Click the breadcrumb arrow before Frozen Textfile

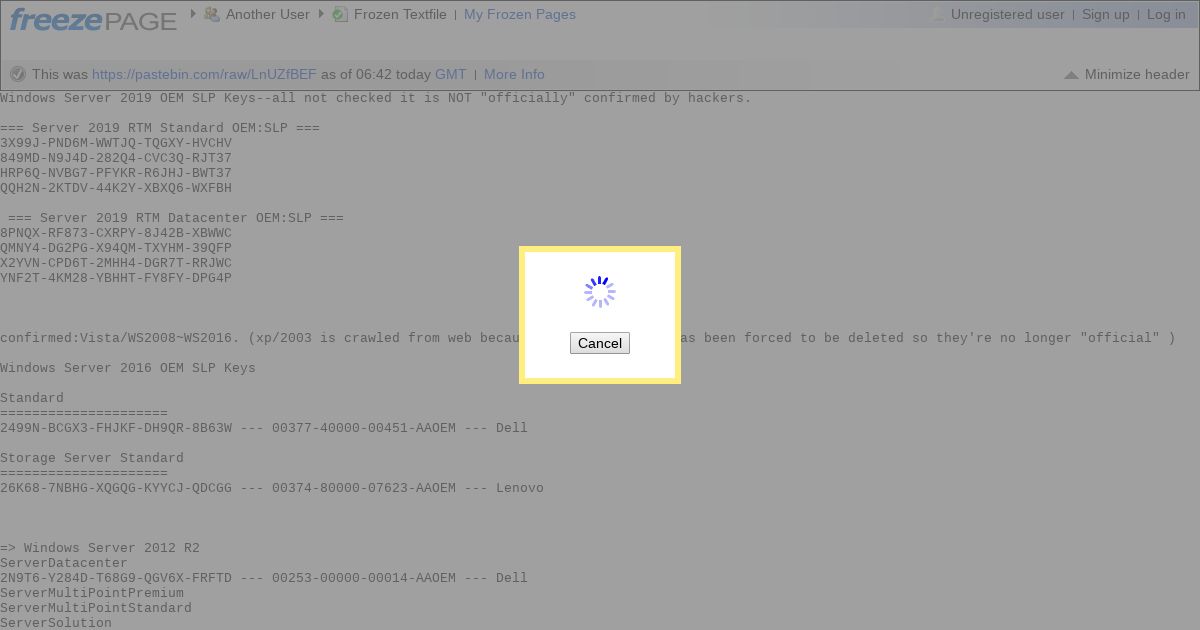pos(321,14)
